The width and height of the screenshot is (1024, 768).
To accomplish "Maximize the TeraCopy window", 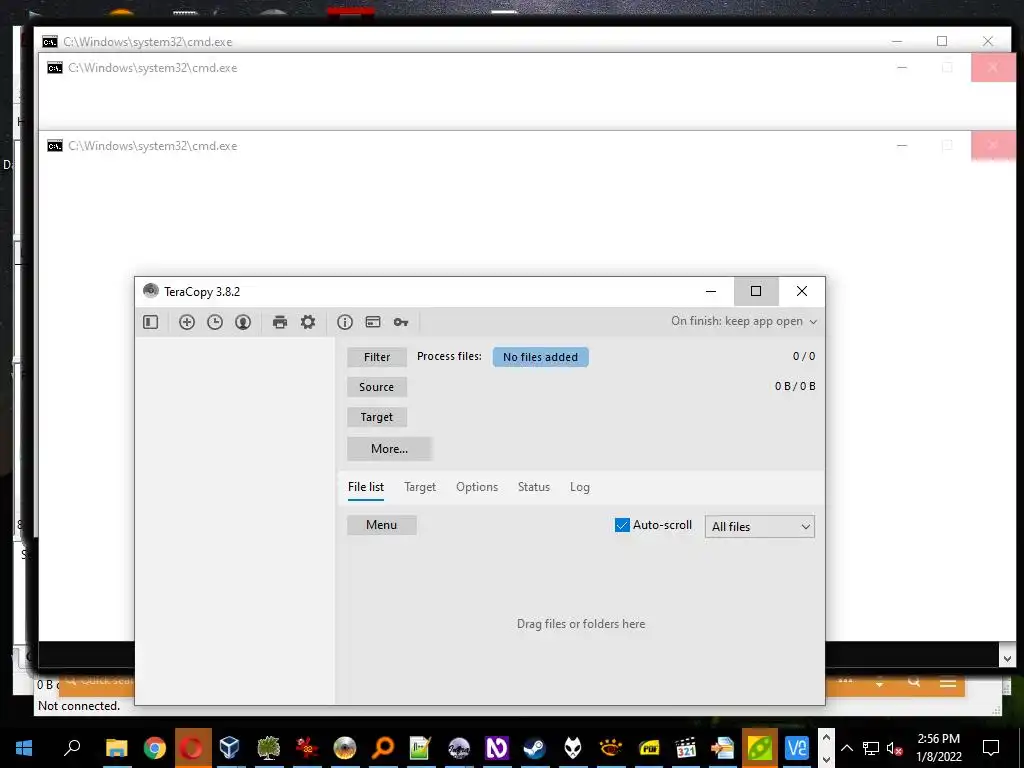I will (756, 291).
